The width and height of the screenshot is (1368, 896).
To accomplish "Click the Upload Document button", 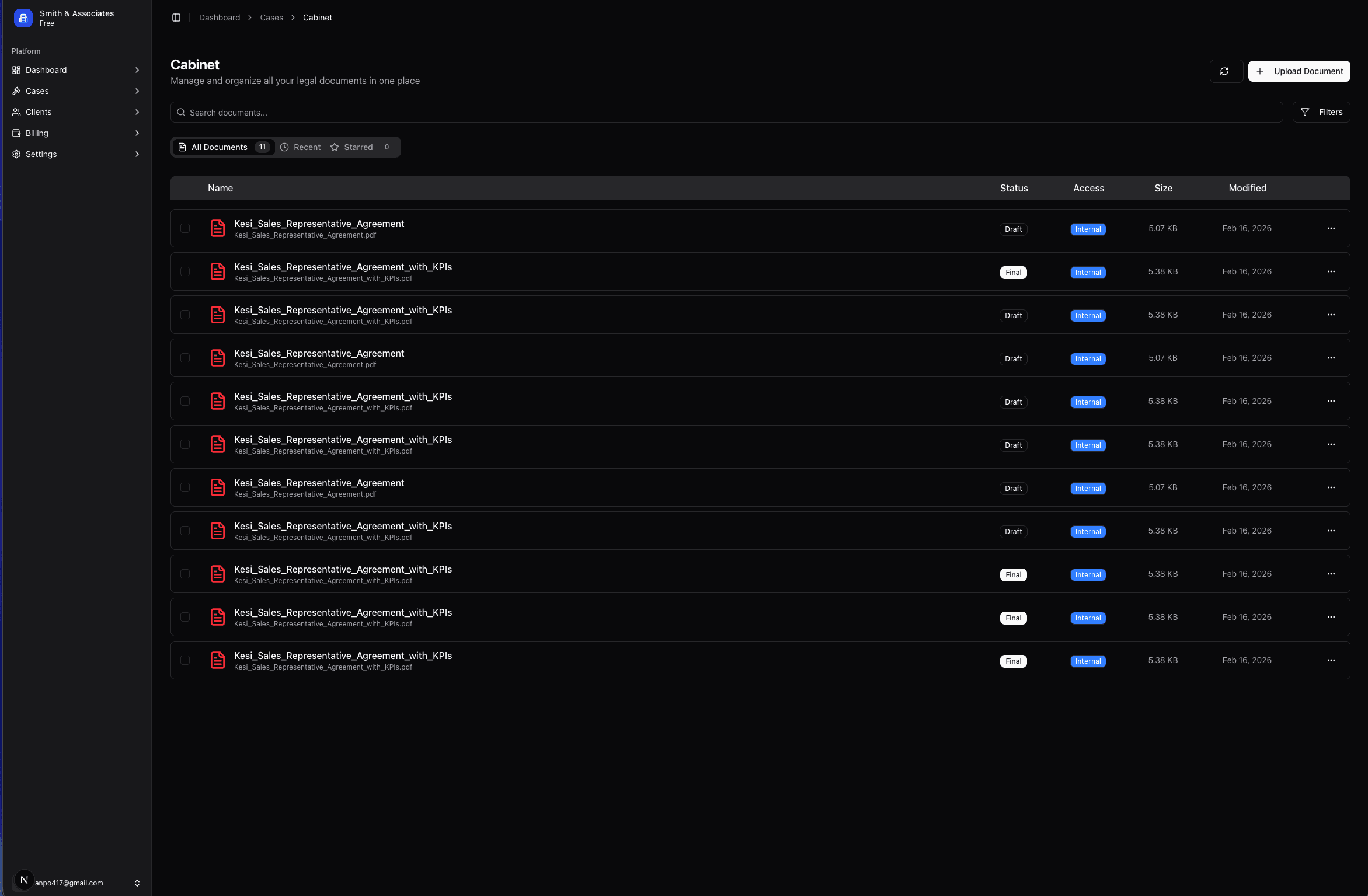I will click(1299, 71).
